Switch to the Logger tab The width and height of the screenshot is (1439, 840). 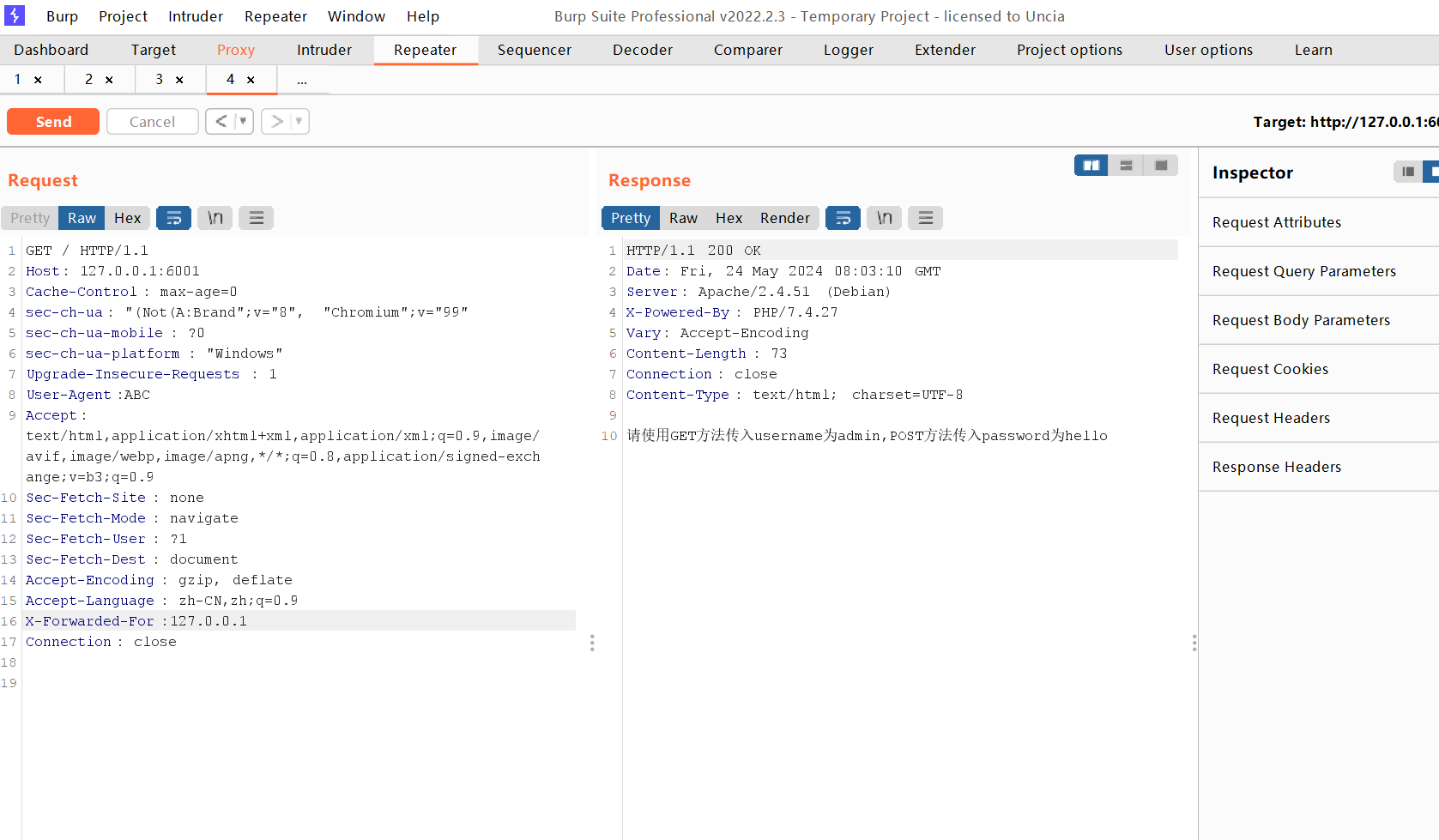tap(849, 50)
